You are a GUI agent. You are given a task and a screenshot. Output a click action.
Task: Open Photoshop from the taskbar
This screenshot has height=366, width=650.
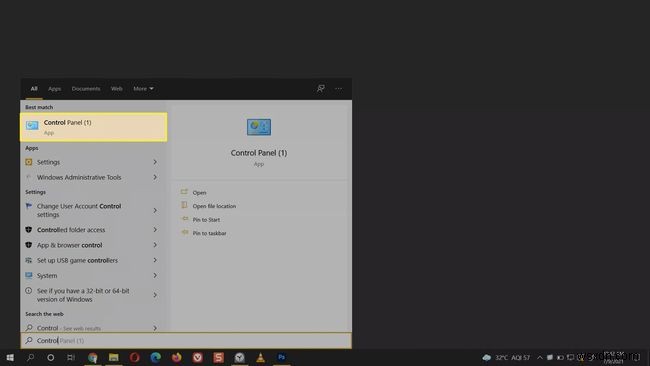(281, 357)
